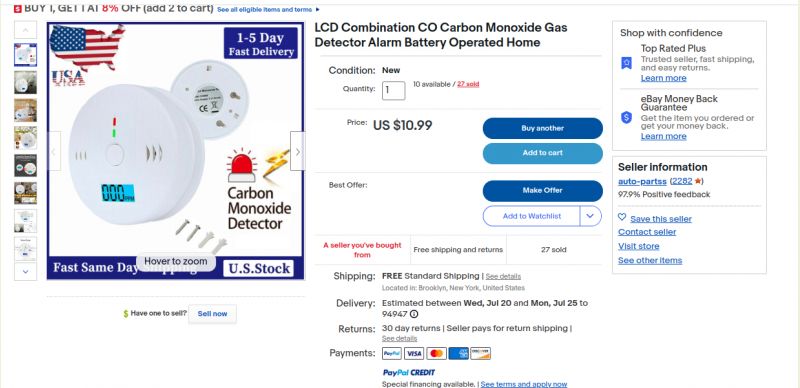This screenshot has height=388, width=800.
Task: Click the Sell now button
Action: pyautogui.click(x=212, y=314)
